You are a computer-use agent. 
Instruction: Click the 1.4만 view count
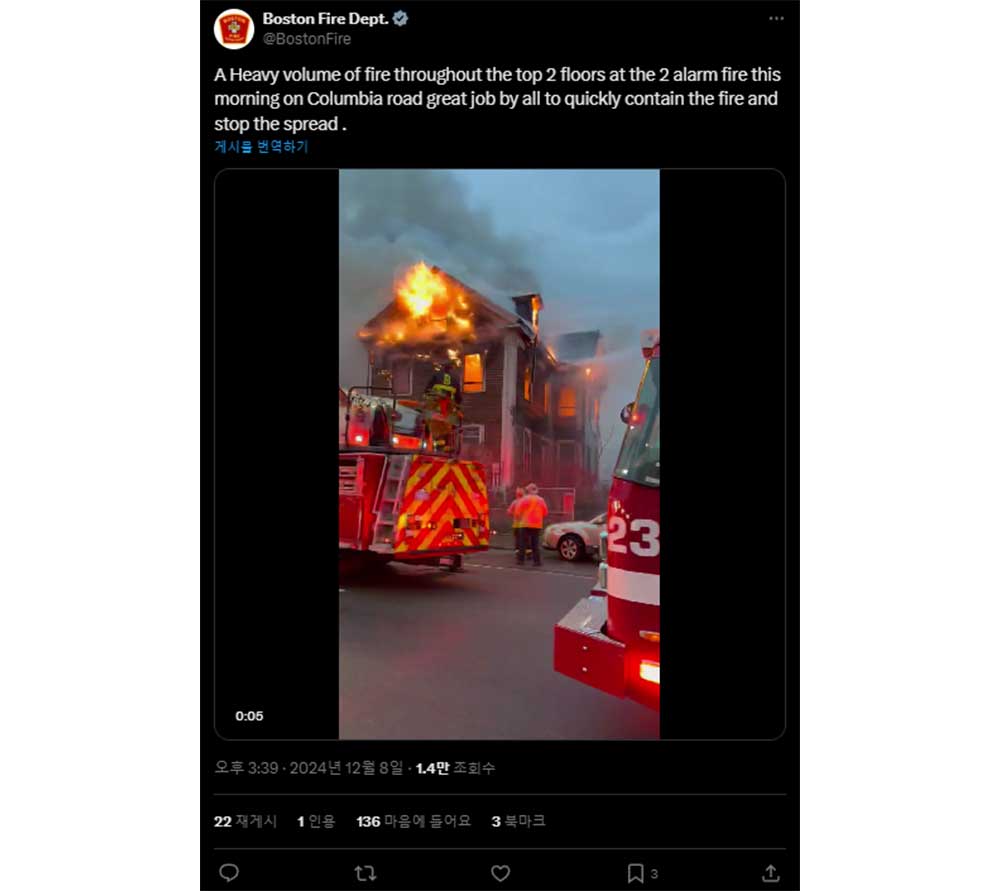[x=455, y=768]
